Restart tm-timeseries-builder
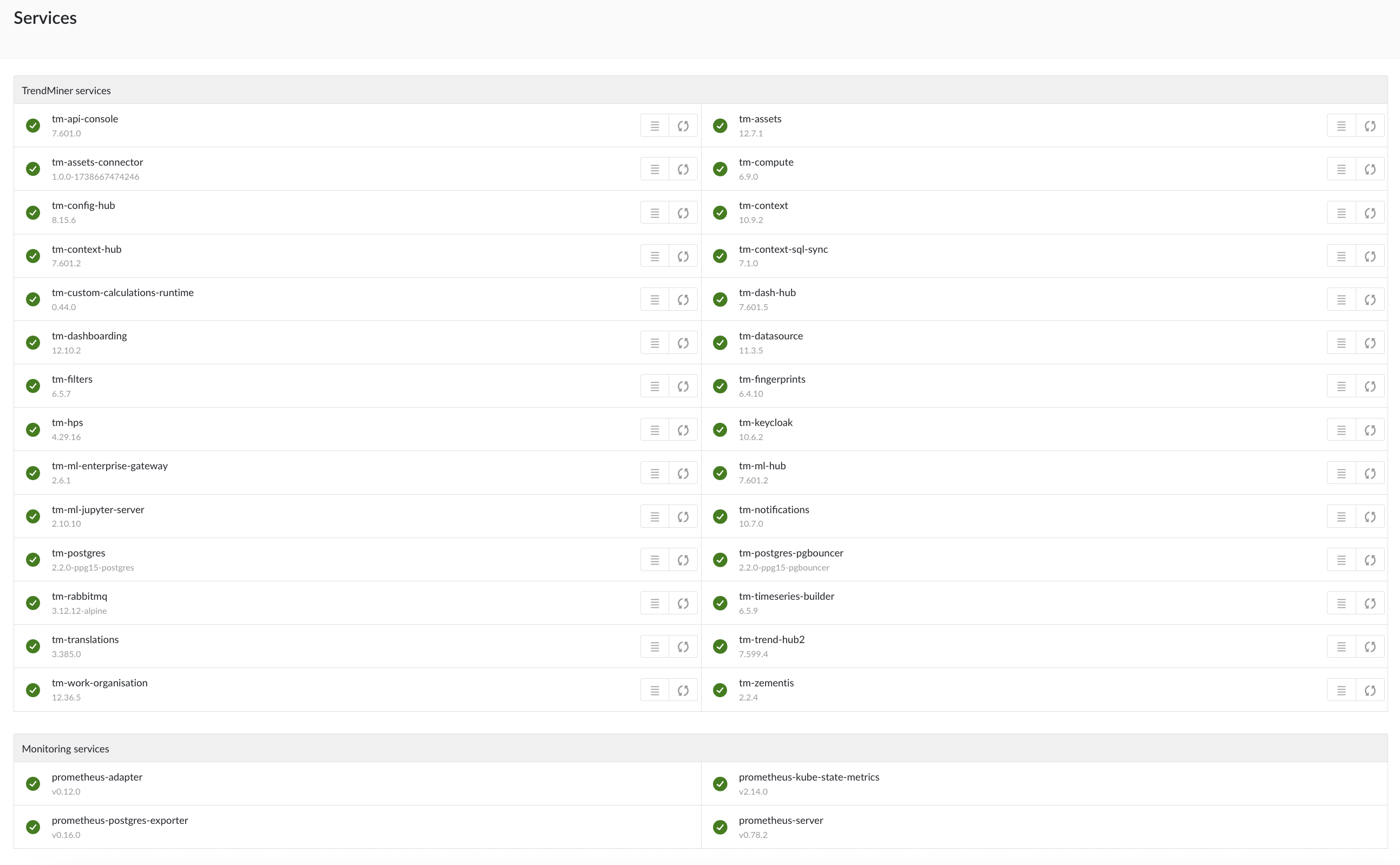Image resolution: width=1400 pixels, height=865 pixels. [1370, 603]
